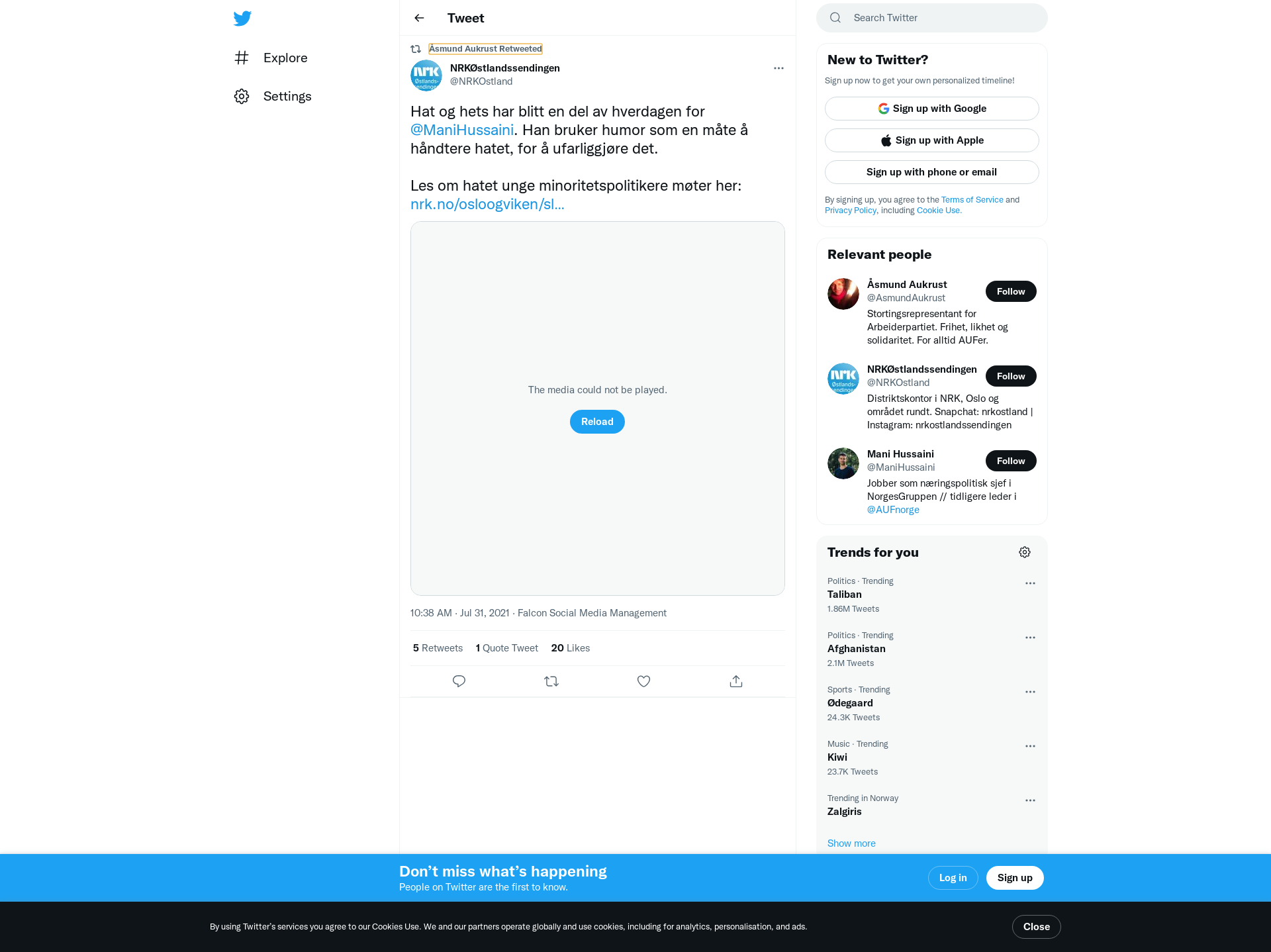The width and height of the screenshot is (1271, 952).
Task: Open more options for Taliban trend
Action: coord(1030,583)
